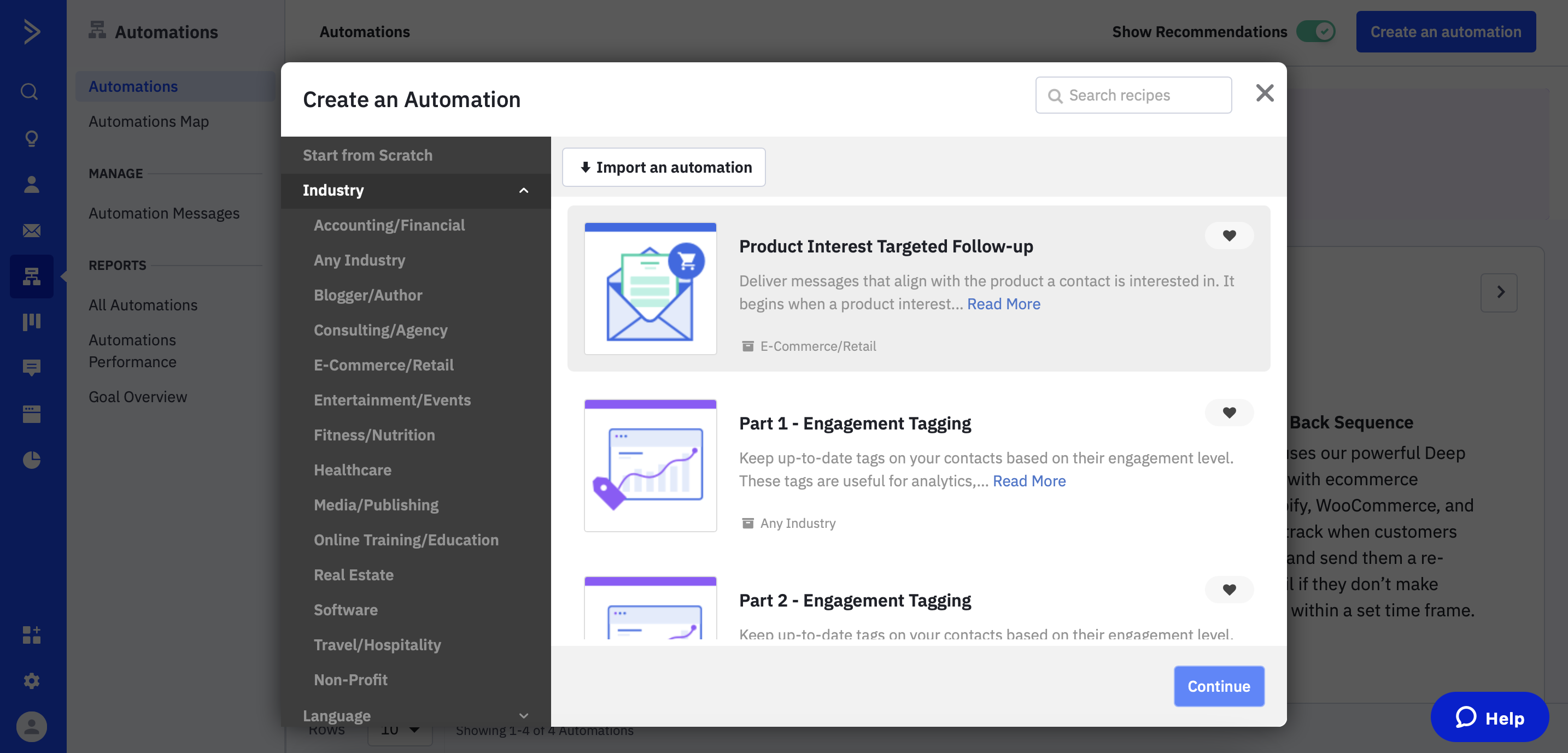Viewport: 1568px width, 753px height.
Task: Open the search icon in left sidebar
Action: (30, 92)
